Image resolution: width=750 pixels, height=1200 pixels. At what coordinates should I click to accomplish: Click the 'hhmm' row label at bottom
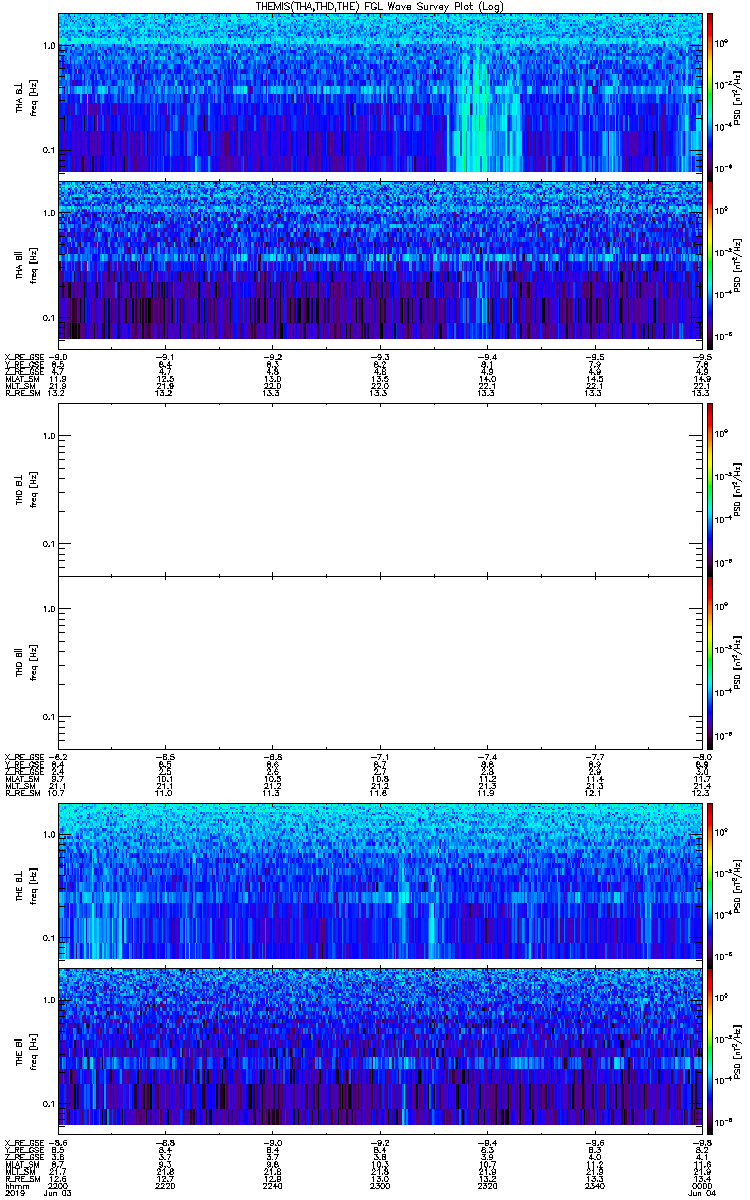15,1185
